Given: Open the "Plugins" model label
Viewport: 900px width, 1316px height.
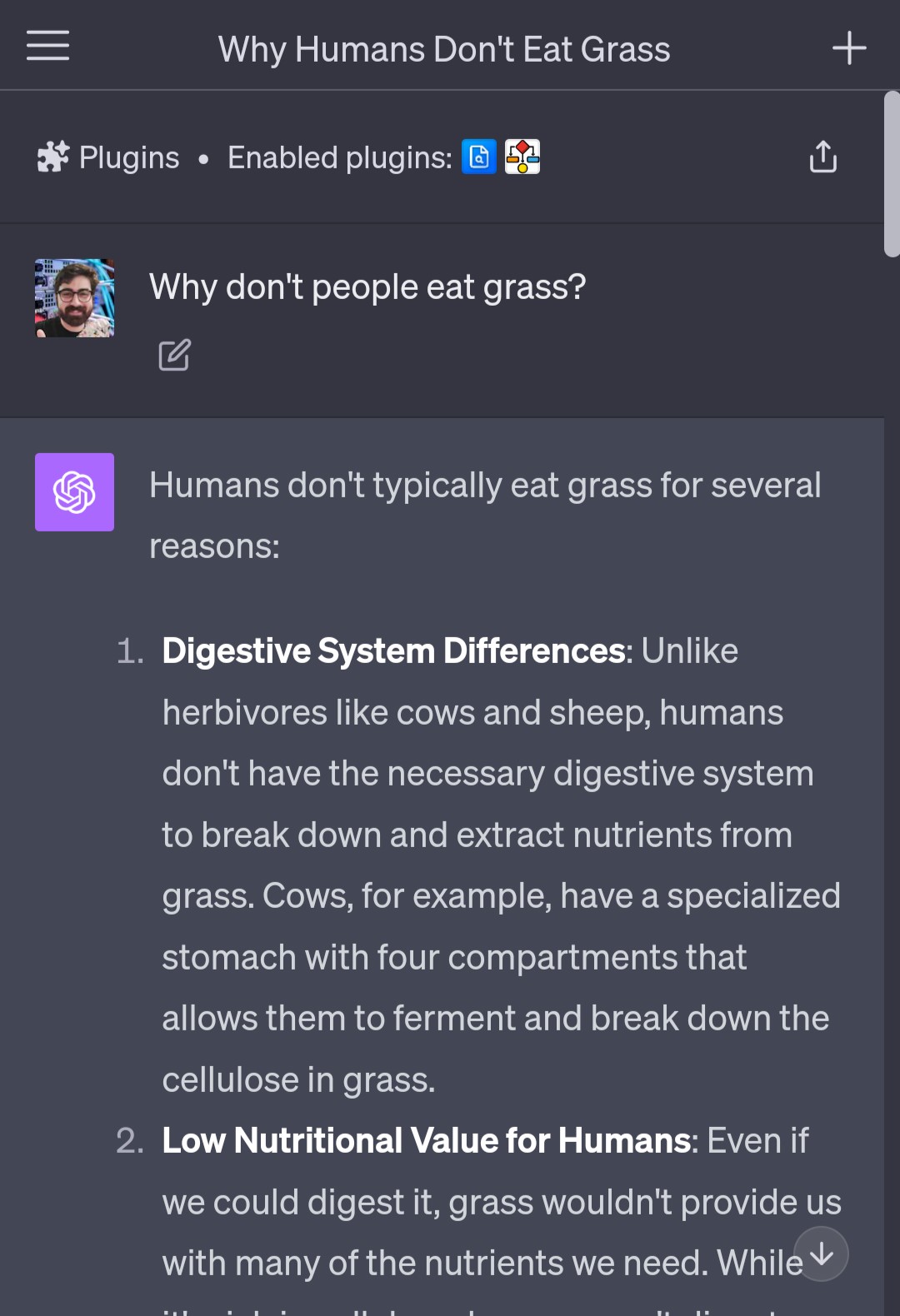Looking at the screenshot, I should (x=129, y=157).
